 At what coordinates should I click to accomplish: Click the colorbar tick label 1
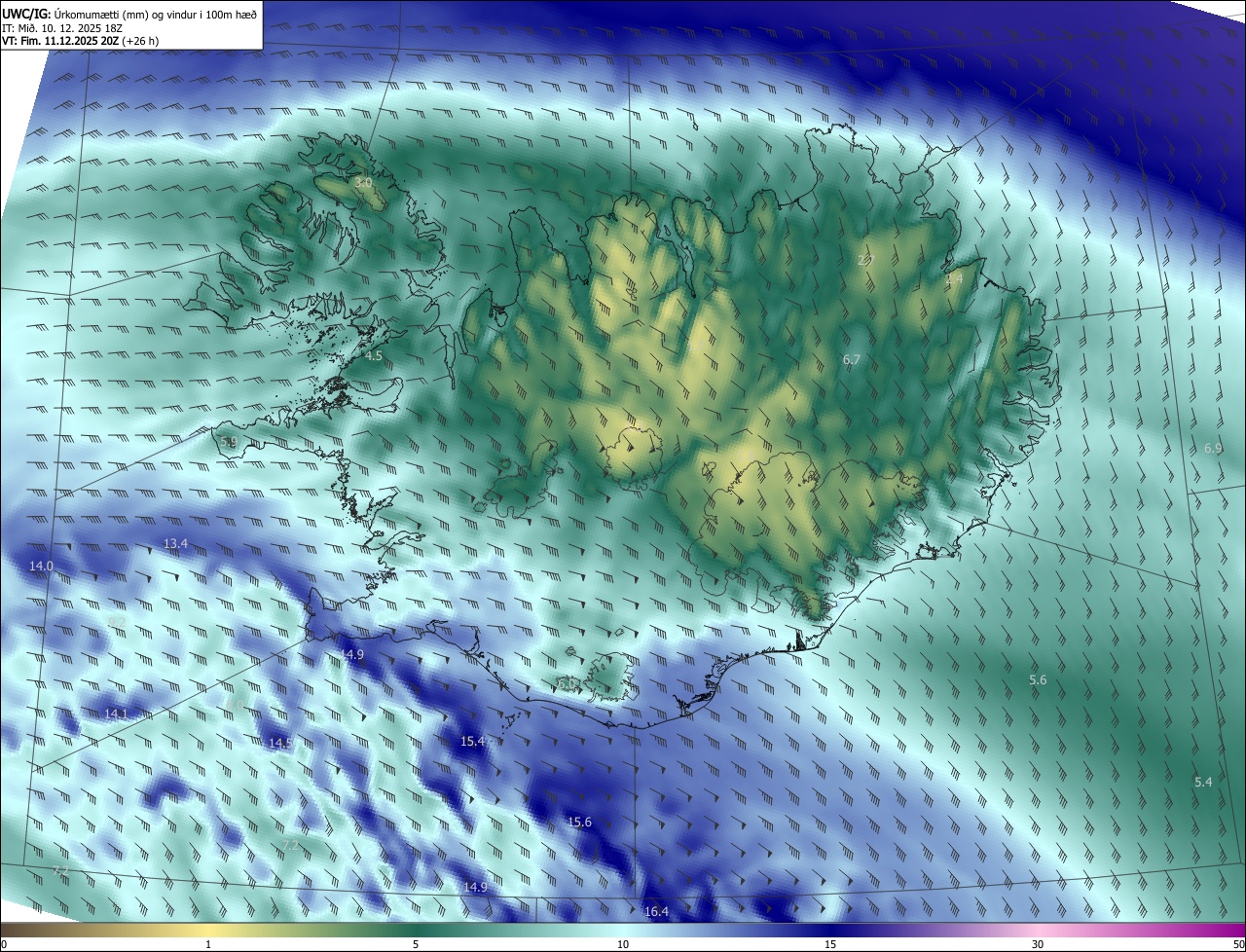pyautogui.click(x=208, y=945)
